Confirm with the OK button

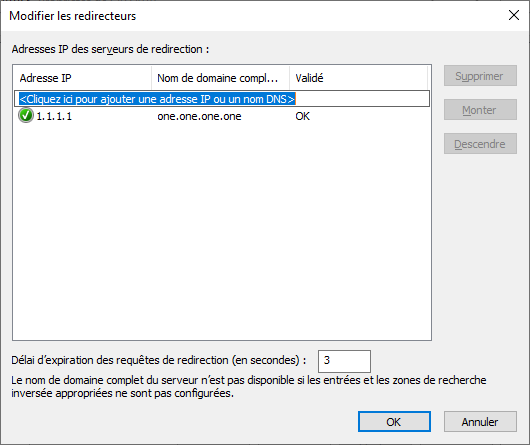(394, 422)
